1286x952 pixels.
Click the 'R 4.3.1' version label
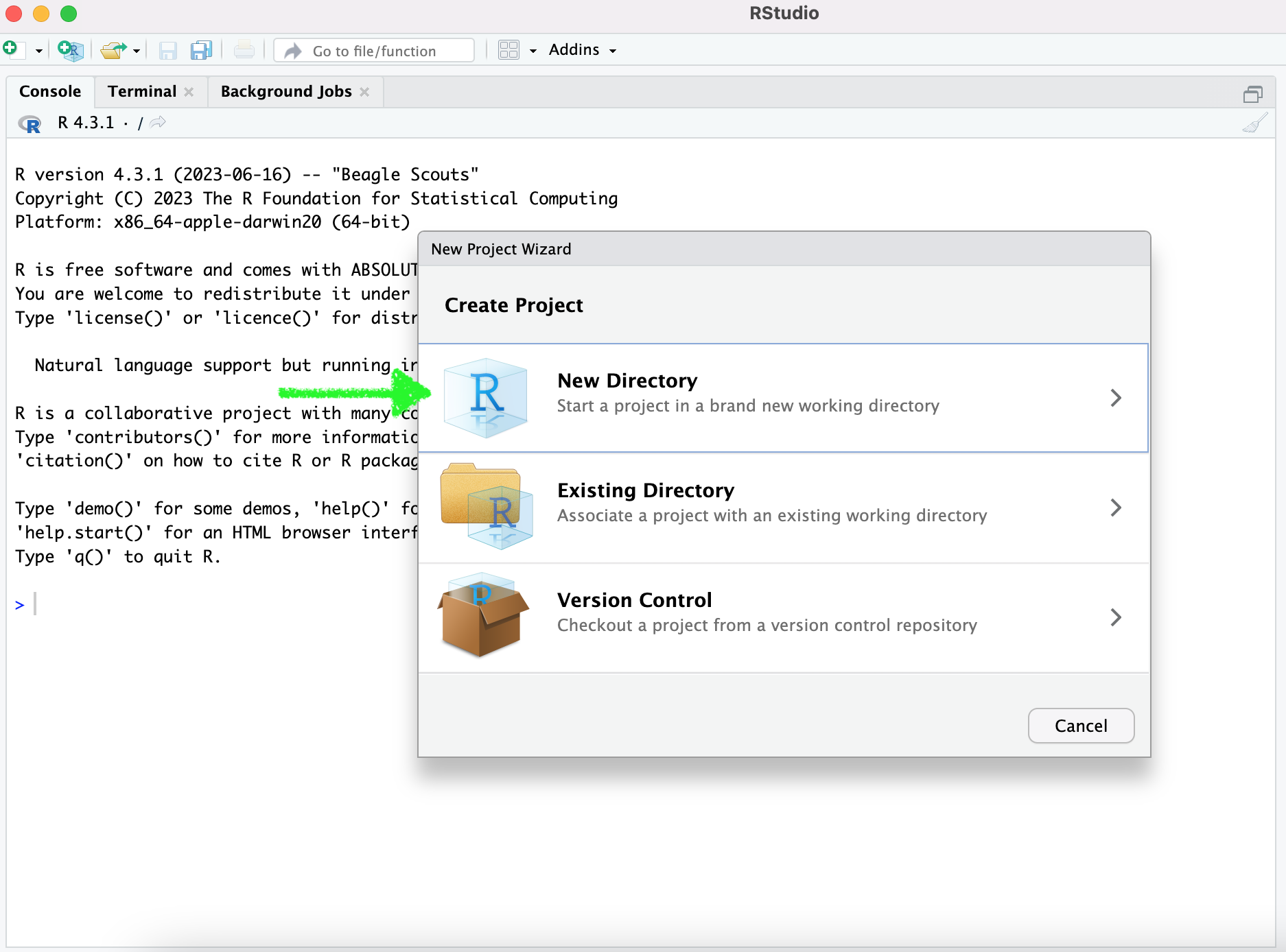(86, 123)
